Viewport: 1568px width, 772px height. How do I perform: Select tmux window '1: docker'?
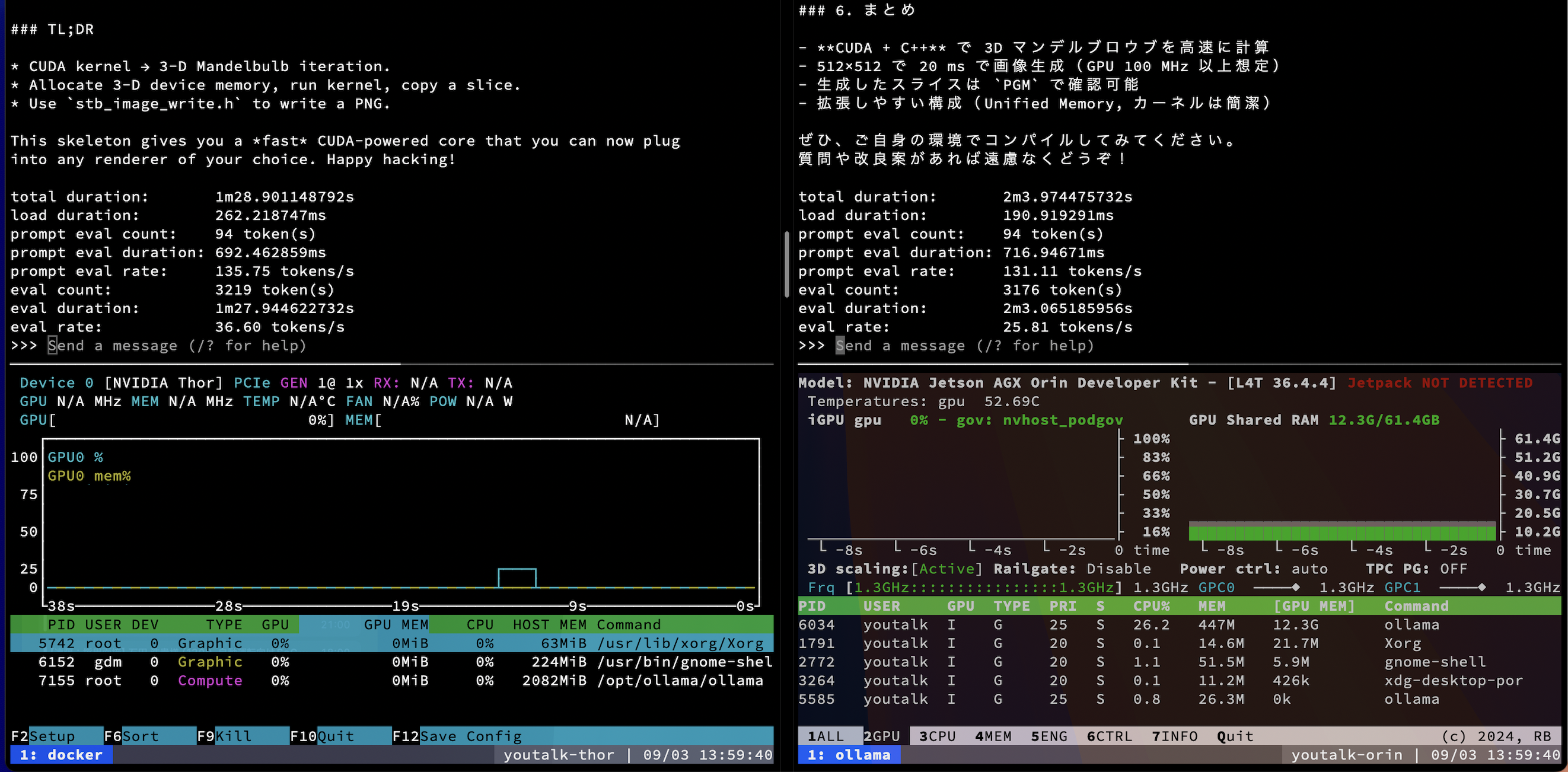click(x=62, y=754)
